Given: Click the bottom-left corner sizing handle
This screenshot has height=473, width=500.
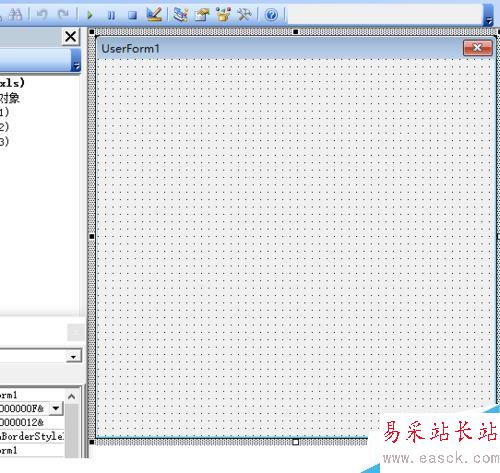Looking at the screenshot, I should (92, 442).
